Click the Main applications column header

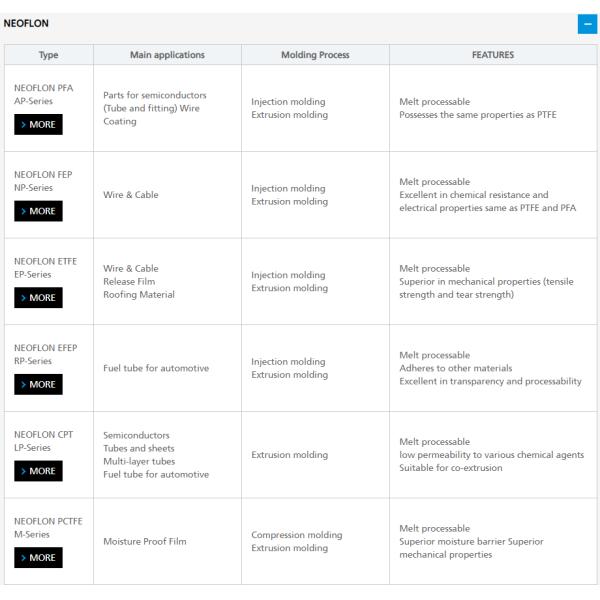tap(167, 55)
